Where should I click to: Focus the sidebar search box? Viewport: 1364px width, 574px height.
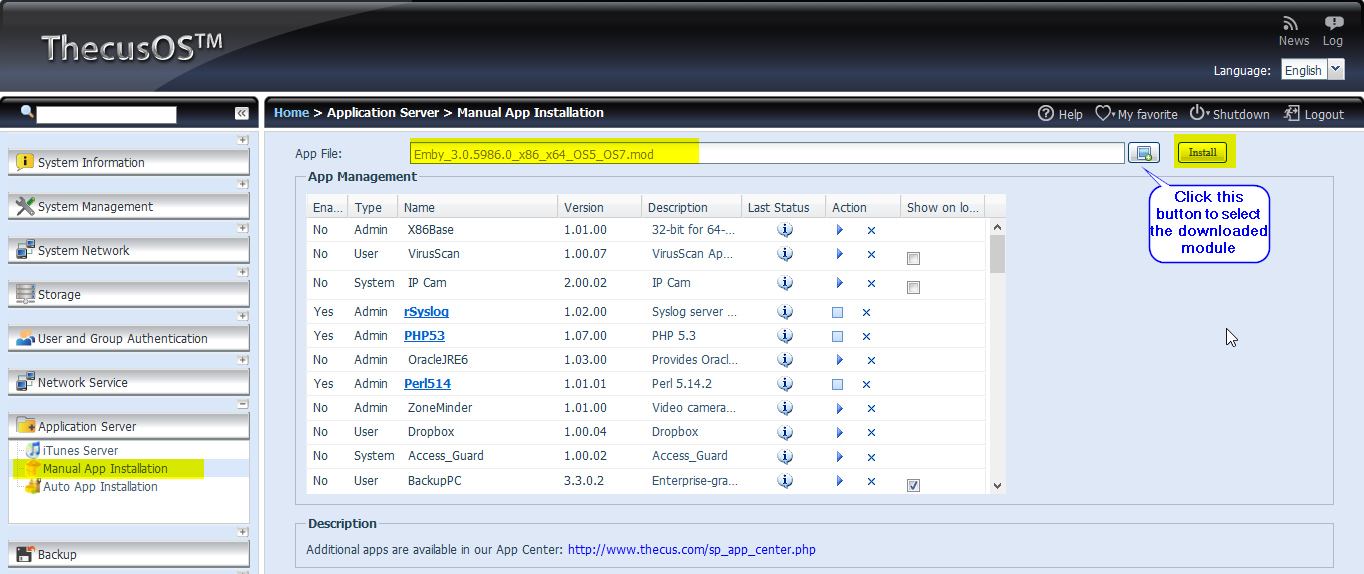106,114
